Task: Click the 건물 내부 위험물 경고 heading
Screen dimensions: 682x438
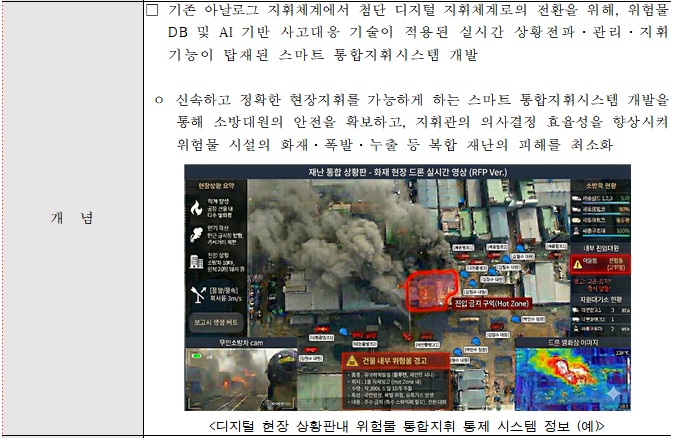Action: click(394, 361)
